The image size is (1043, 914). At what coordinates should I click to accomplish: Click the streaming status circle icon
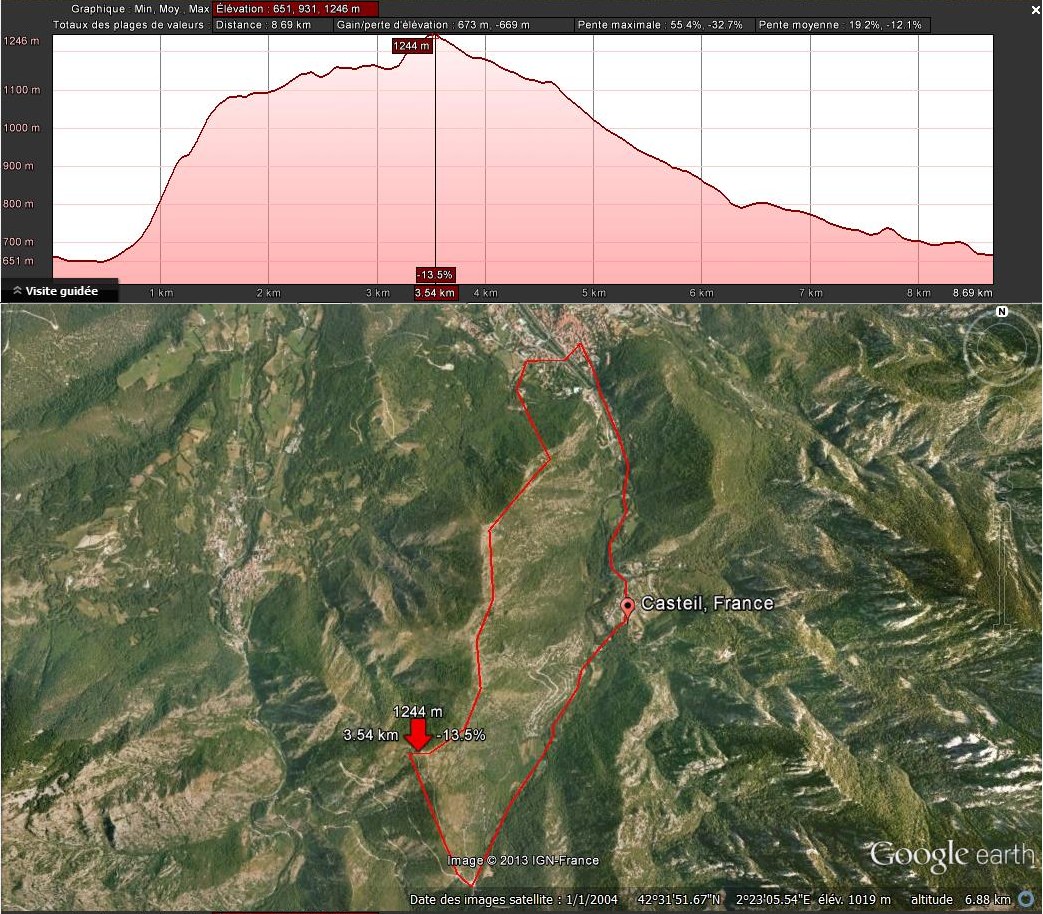(1026, 900)
